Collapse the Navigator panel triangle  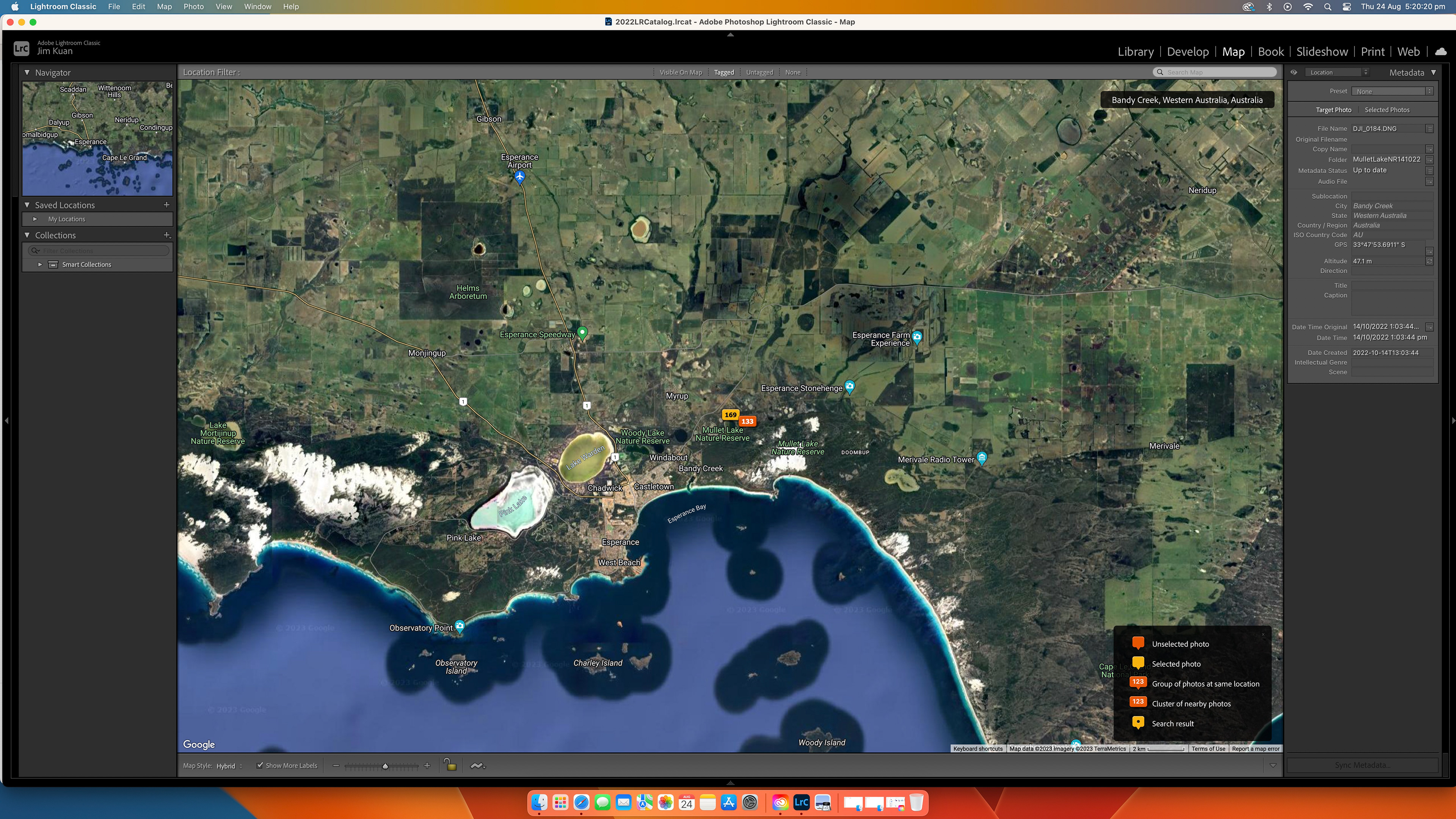coord(27,72)
